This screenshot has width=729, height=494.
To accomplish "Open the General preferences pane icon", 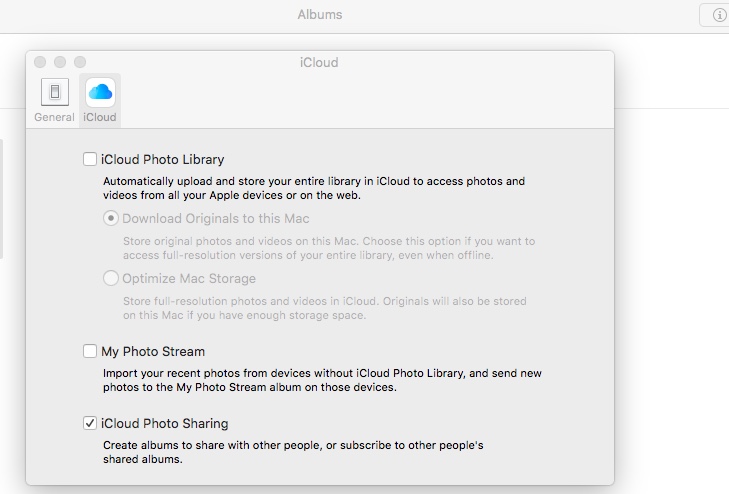I will [x=54, y=92].
